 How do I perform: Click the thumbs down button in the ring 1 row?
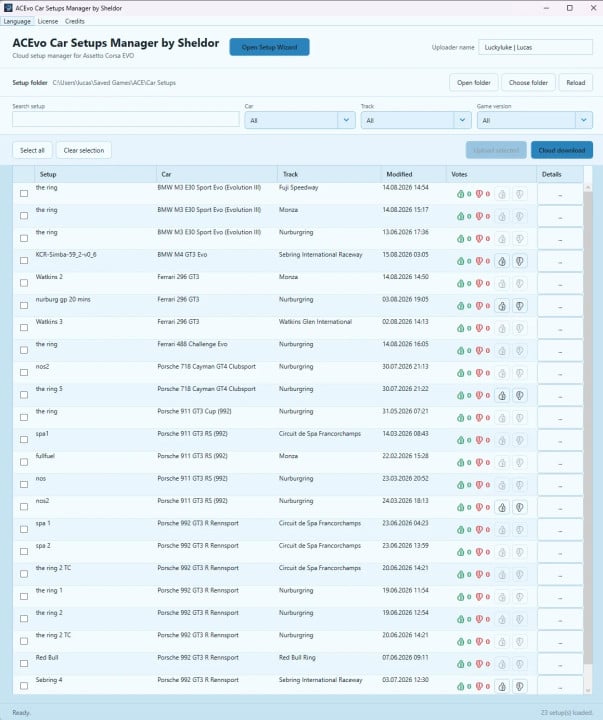click(x=519, y=597)
